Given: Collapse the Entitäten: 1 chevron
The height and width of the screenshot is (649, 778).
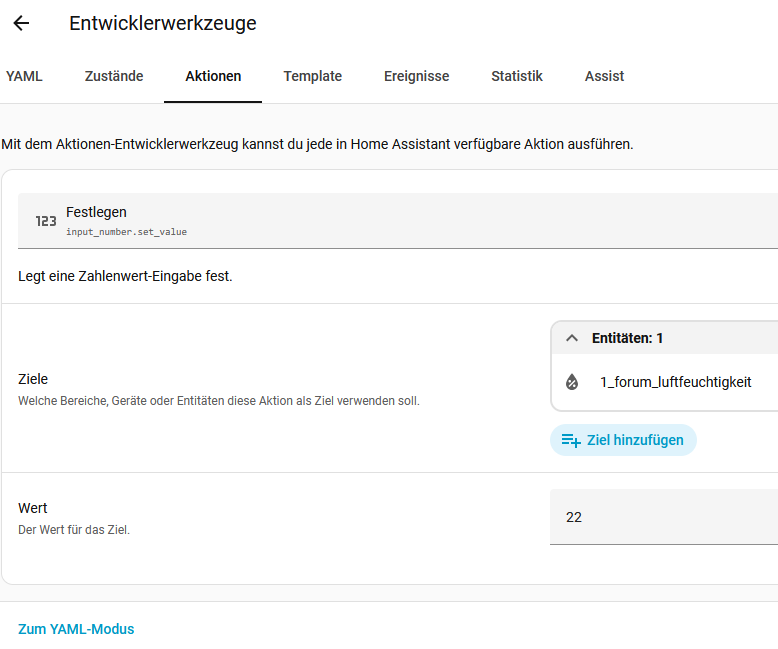Looking at the screenshot, I should point(572,338).
